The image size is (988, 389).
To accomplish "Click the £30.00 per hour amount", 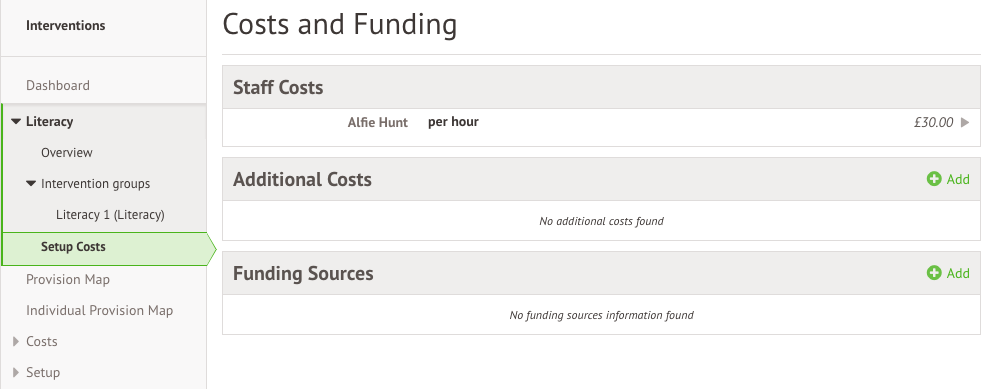I will [934, 123].
